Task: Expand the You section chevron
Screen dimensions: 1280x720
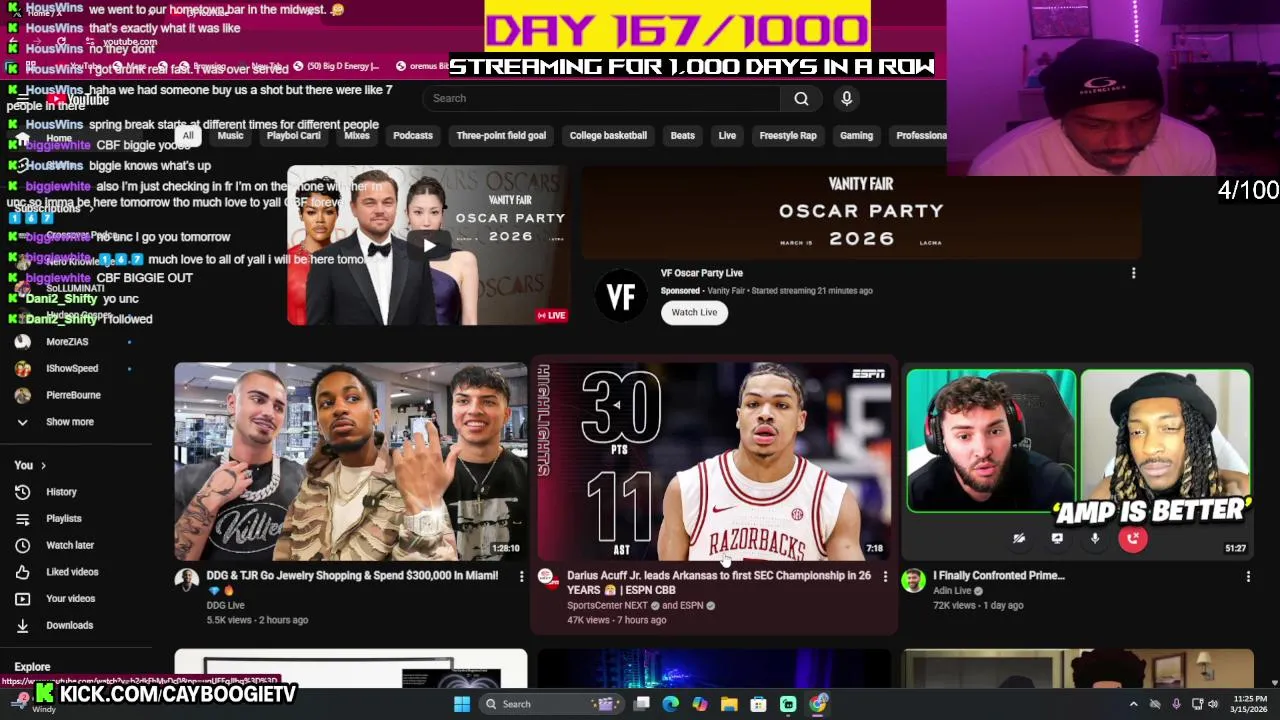Action: click(43, 465)
